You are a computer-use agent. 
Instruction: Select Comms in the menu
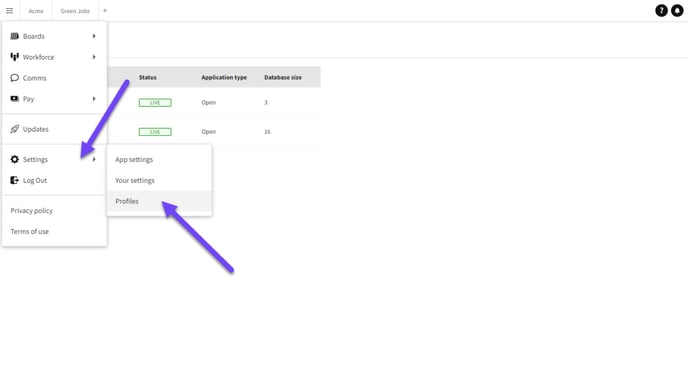coord(54,78)
